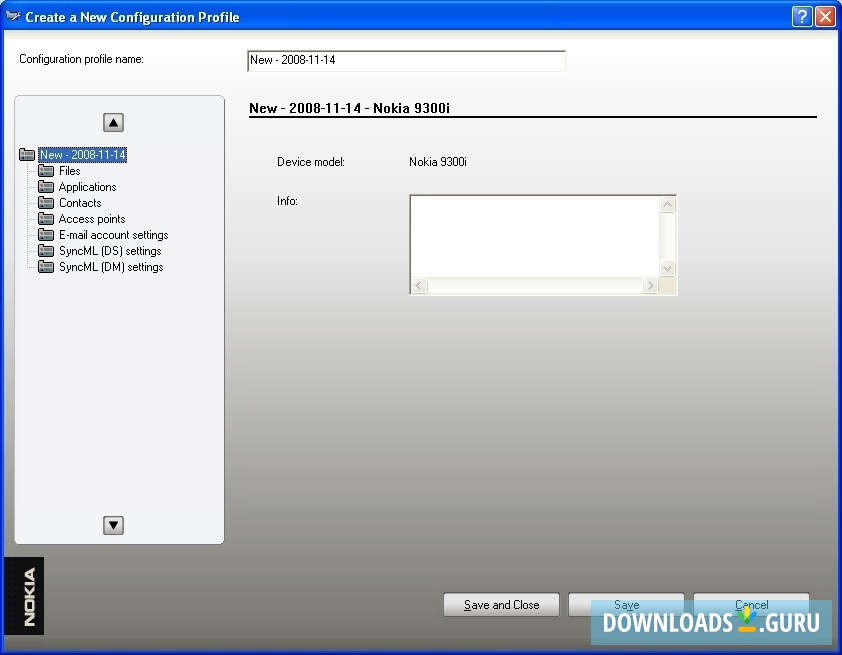Click the title bar application icon

13,17
